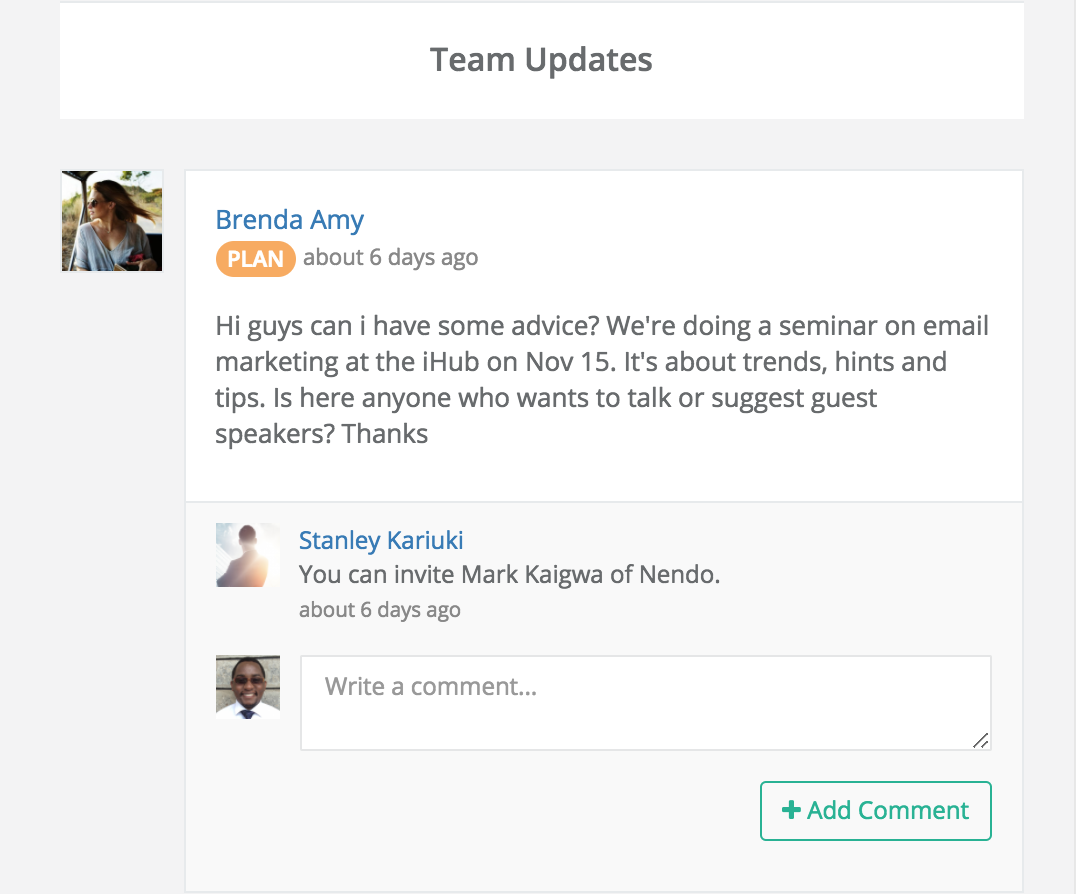The image size is (1076, 894).
Task: Select the orange PLAN badge
Action: point(256,259)
